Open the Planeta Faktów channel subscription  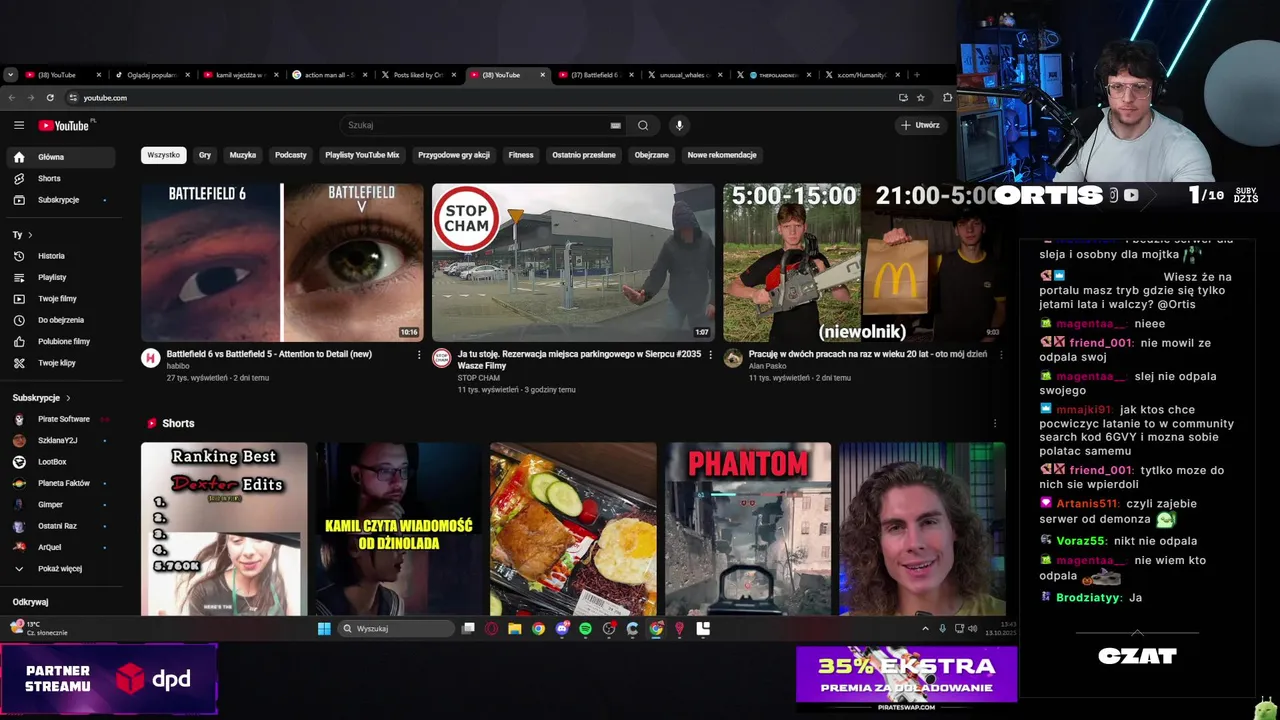click(62, 483)
